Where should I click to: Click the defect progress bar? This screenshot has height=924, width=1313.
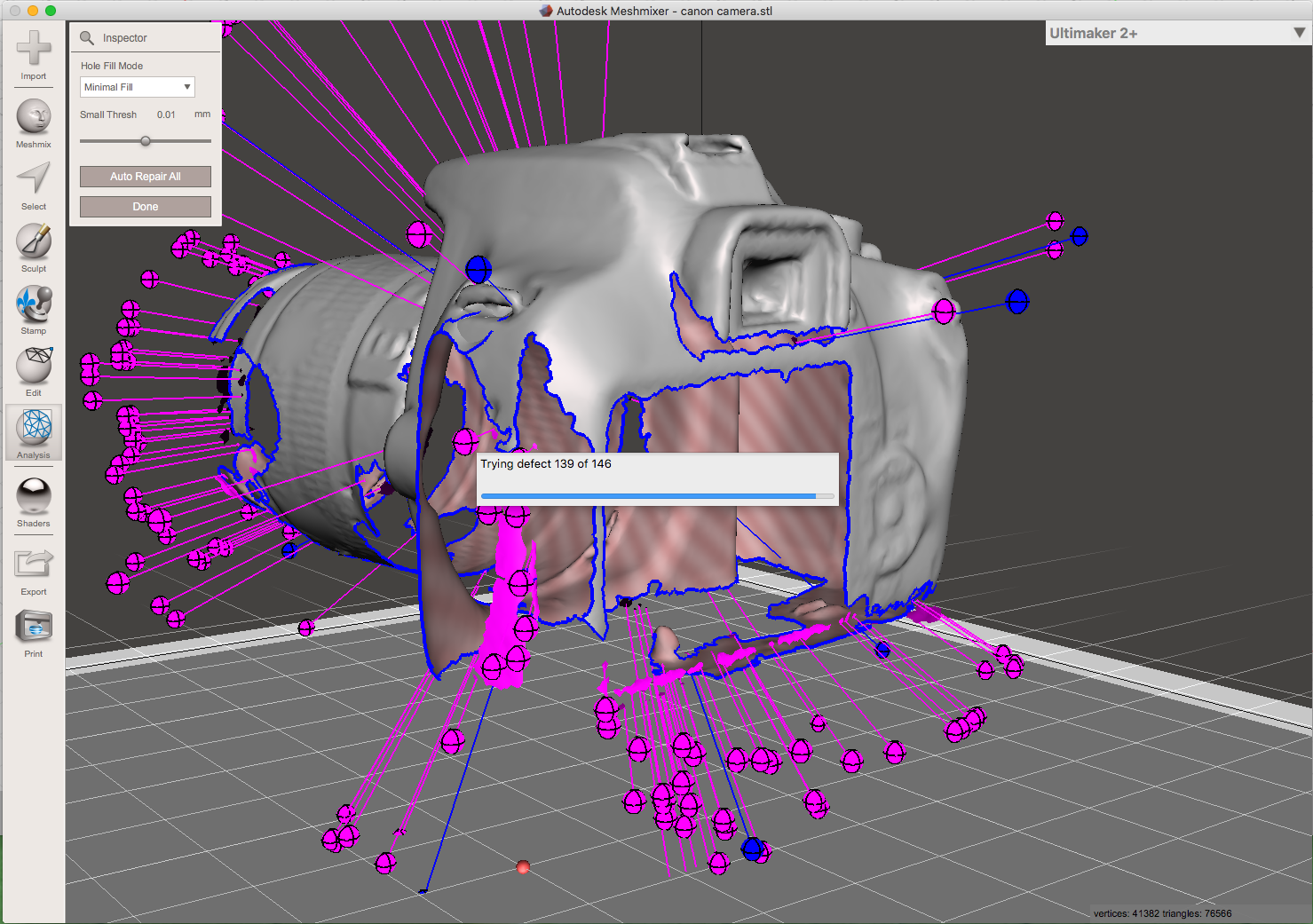(657, 496)
